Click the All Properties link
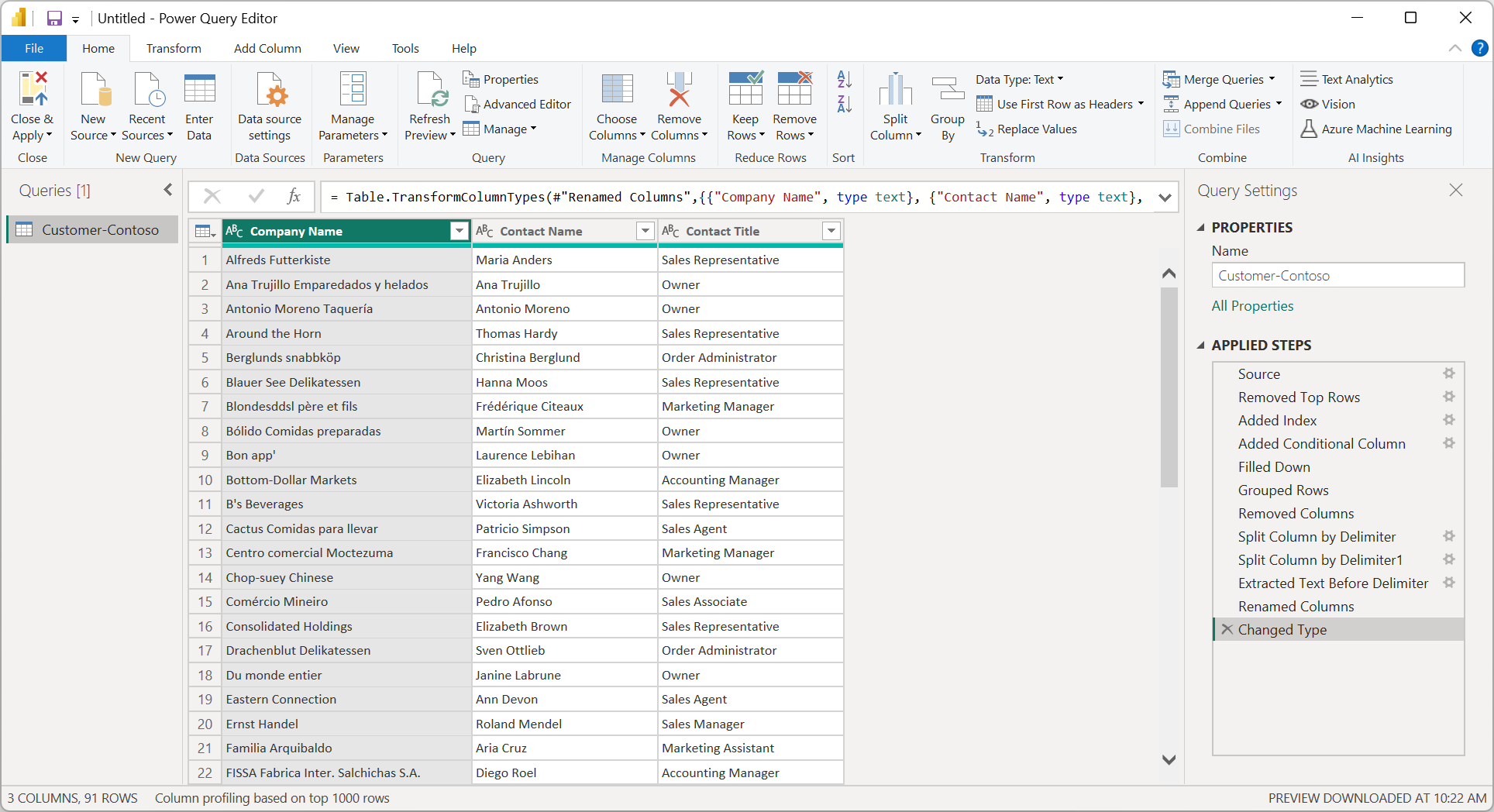The height and width of the screenshot is (812, 1494). 1252,306
